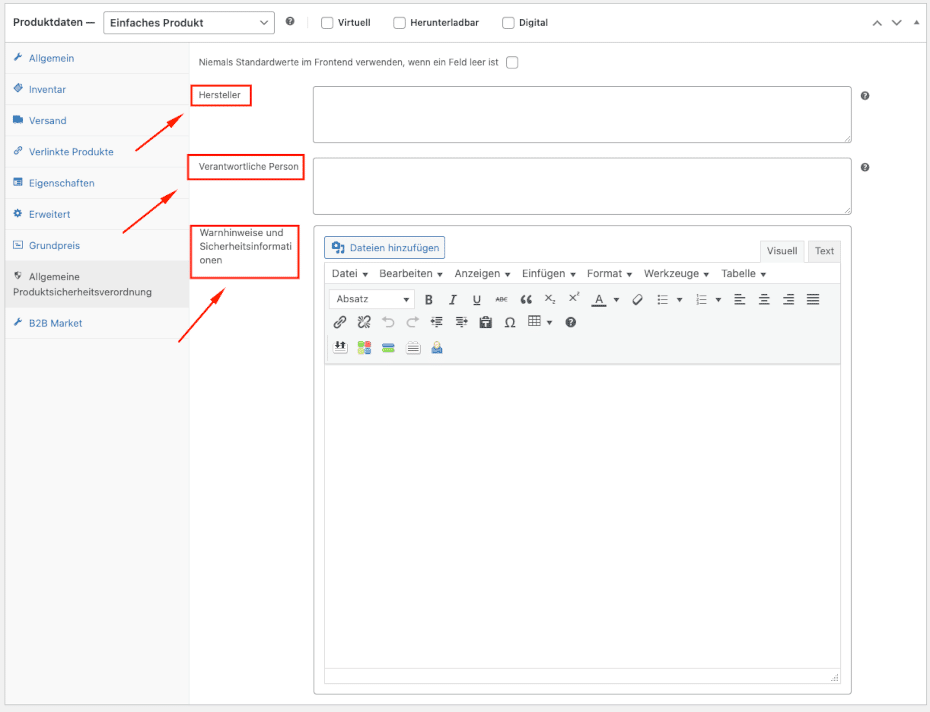
Task: Move Produktdaten panel down with chevron
Action: coord(897,23)
